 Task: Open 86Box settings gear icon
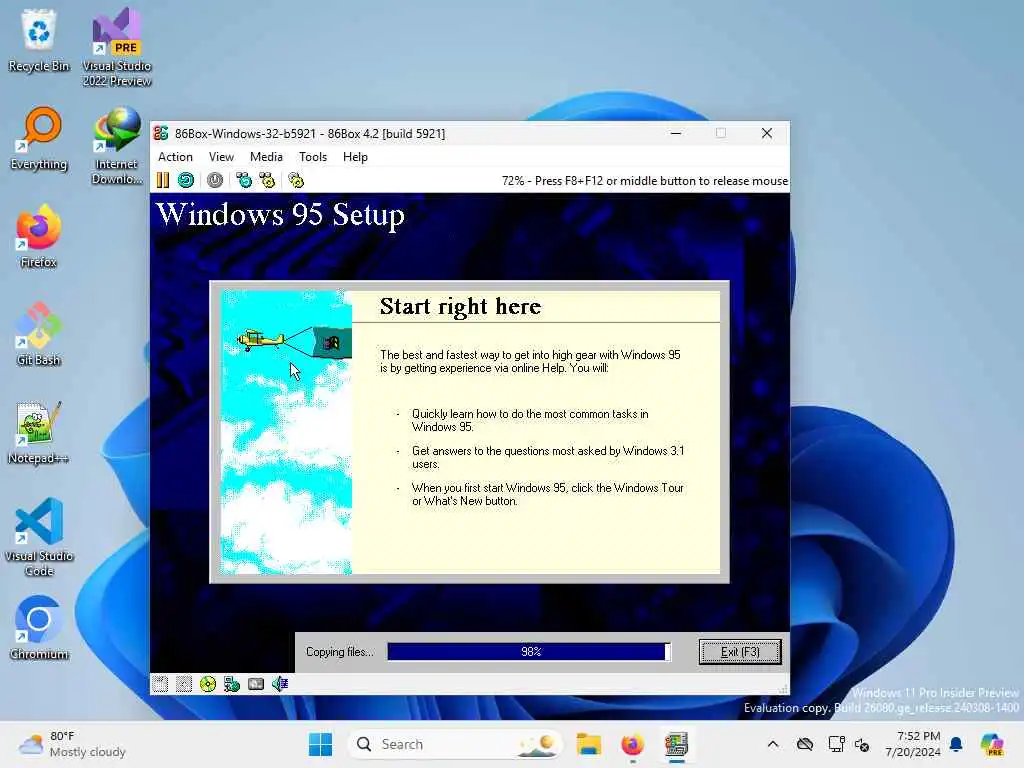296,180
